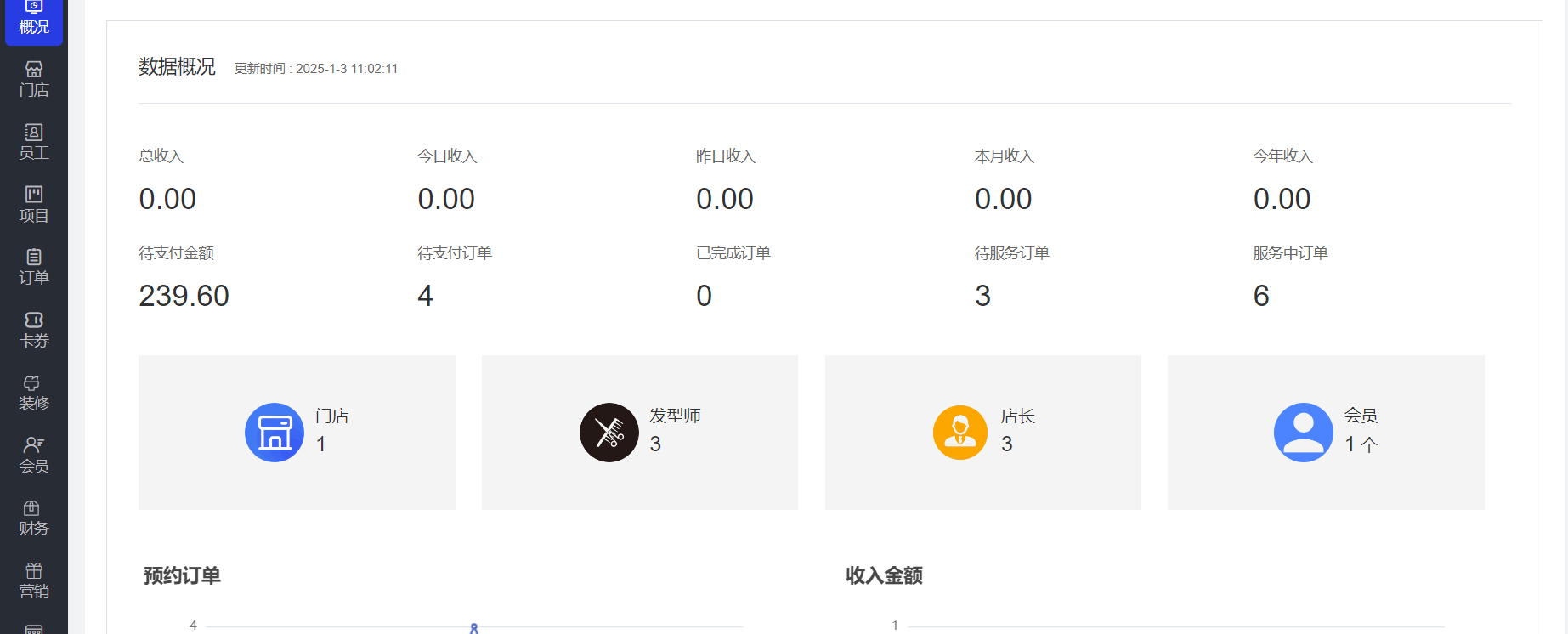
Task: Click the 待支付金额 239.60 value
Action: coord(184,296)
